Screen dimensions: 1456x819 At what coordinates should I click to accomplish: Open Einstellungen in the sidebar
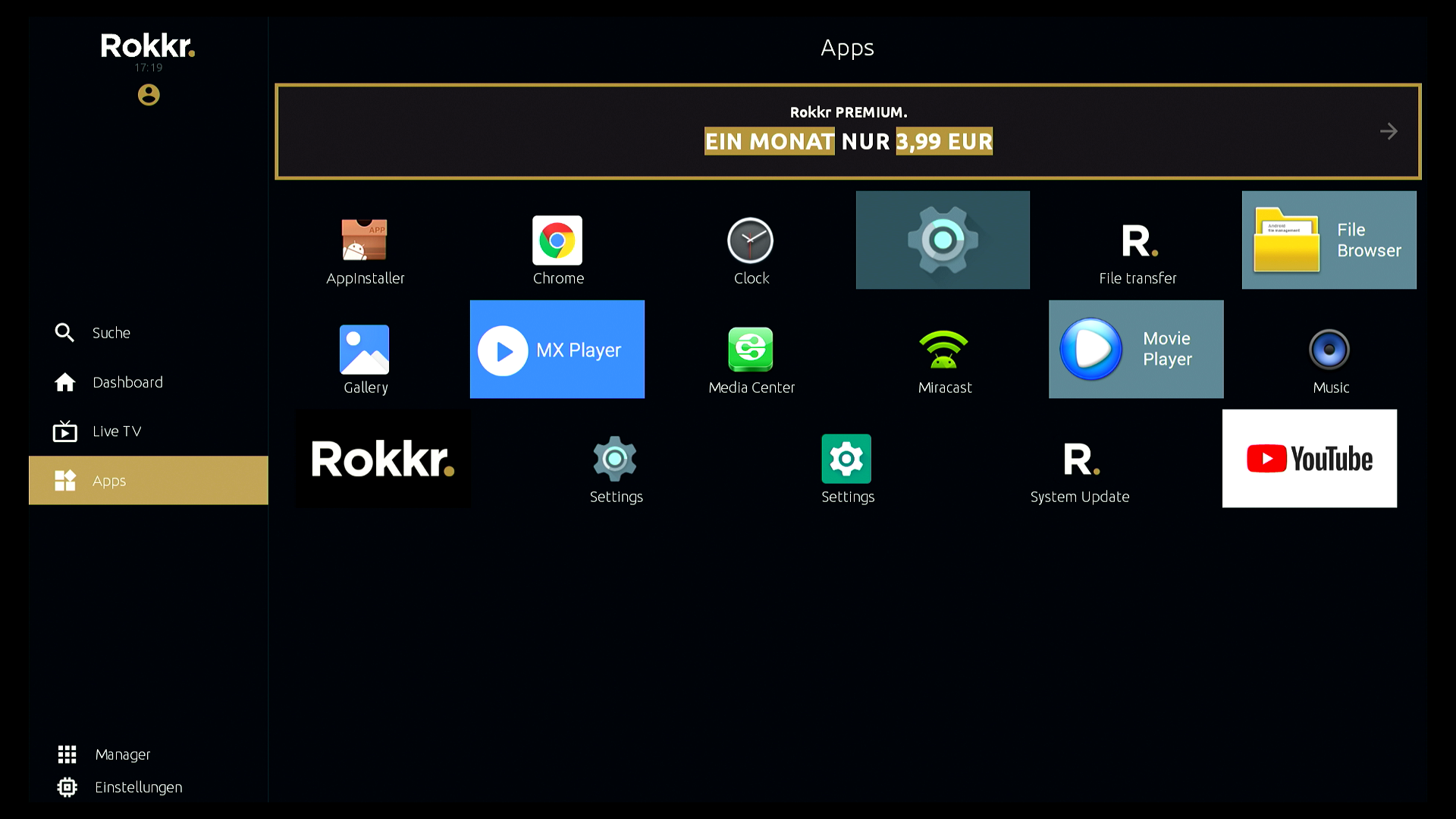click(120, 787)
